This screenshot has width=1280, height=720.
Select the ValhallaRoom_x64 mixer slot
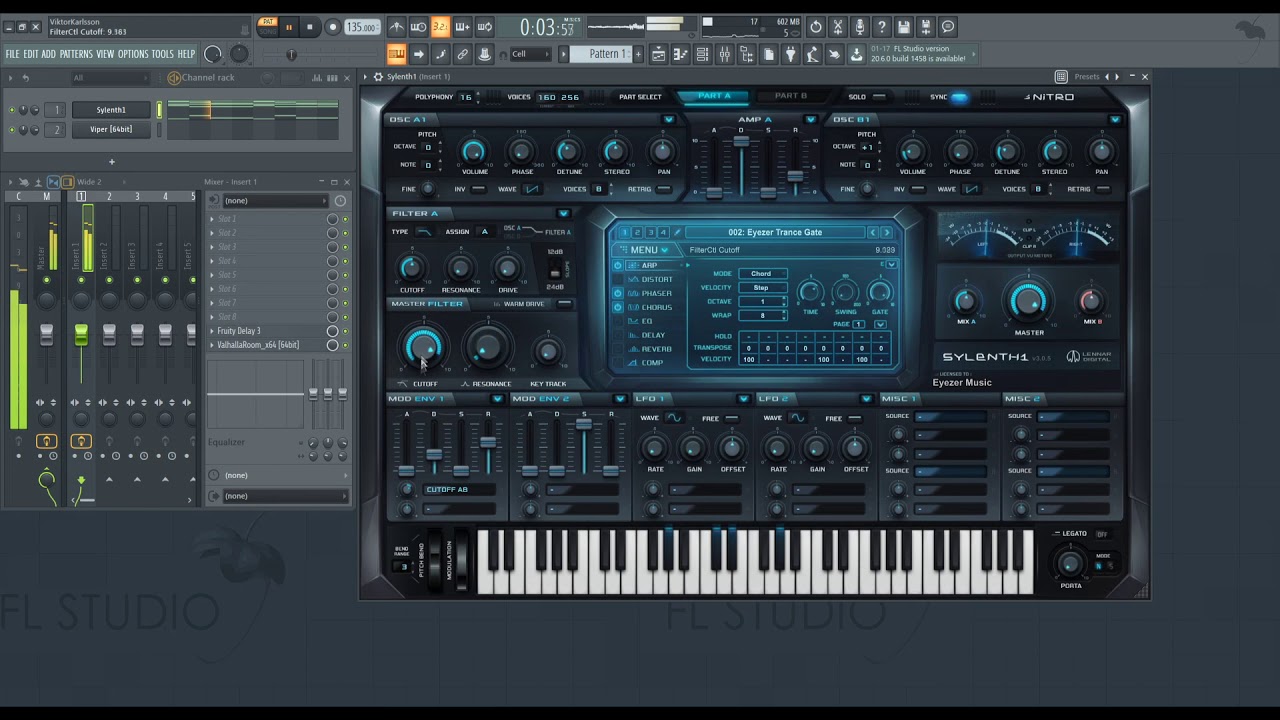[x=268, y=345]
